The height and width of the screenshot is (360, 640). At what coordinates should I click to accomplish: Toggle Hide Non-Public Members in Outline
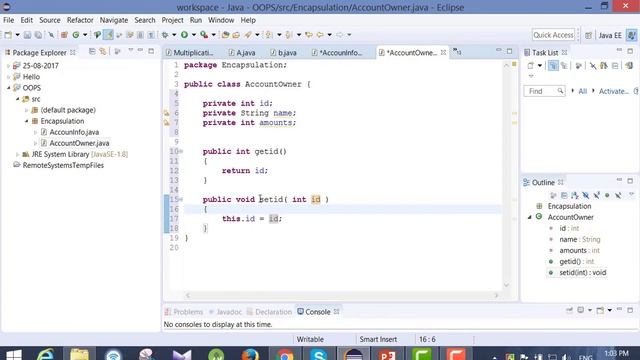click(x=607, y=196)
